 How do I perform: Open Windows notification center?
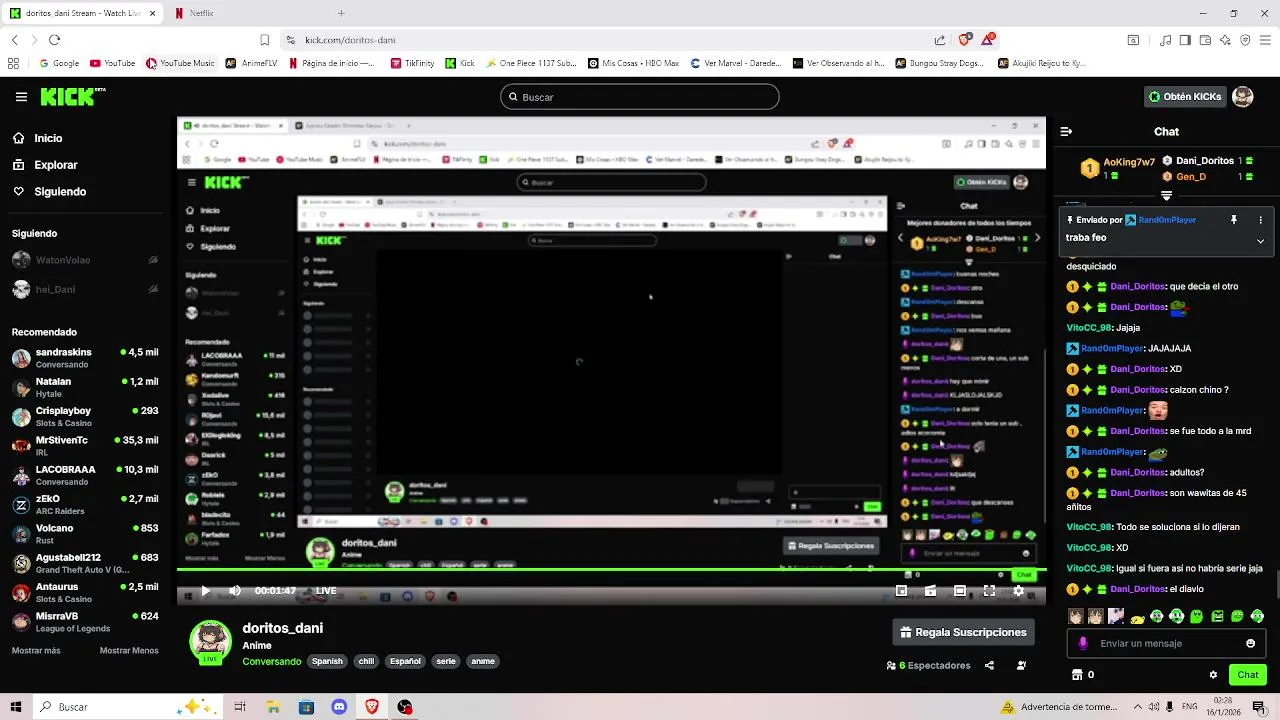[x=1259, y=707]
